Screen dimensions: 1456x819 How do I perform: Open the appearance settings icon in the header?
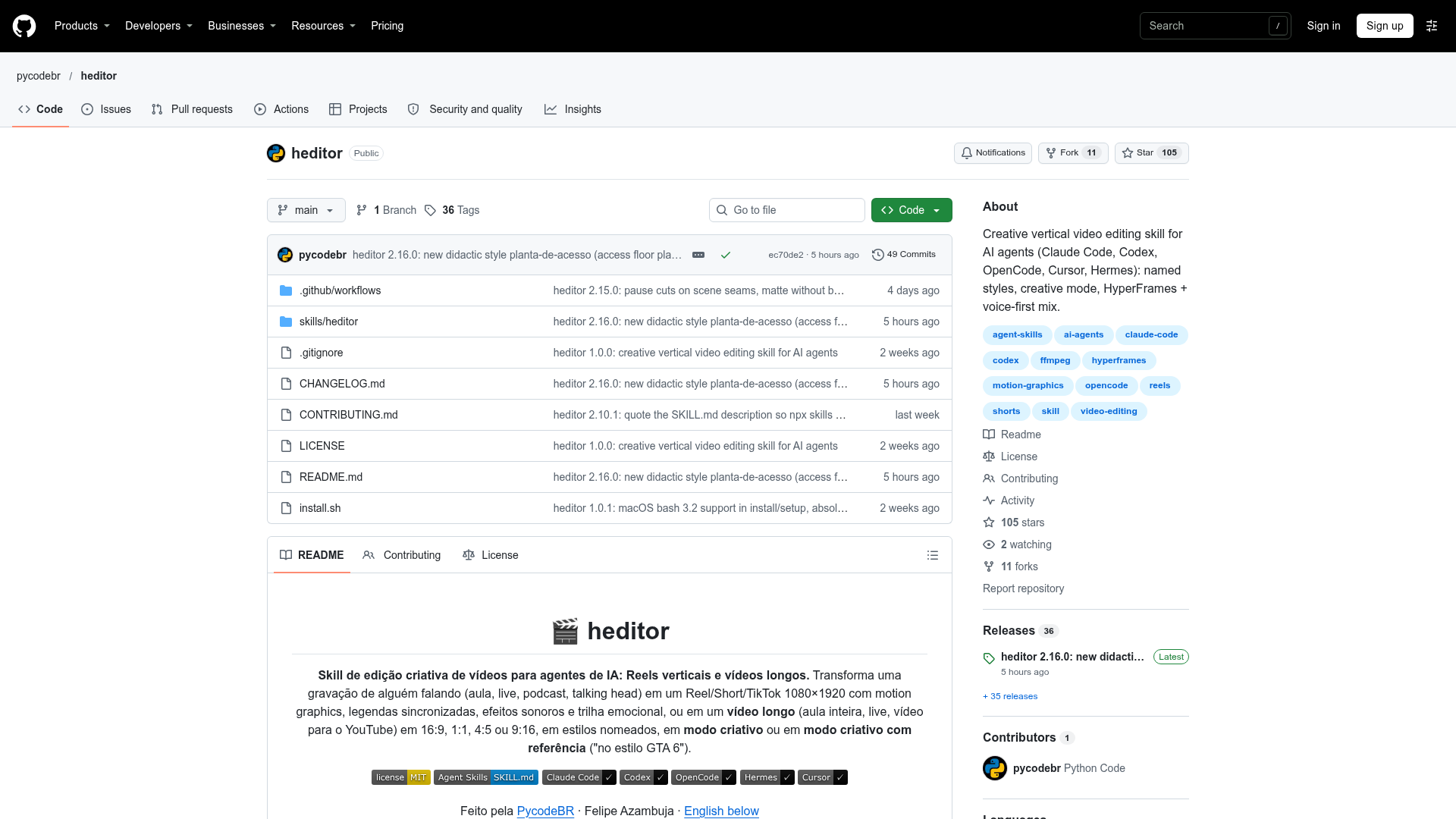click(x=1432, y=26)
